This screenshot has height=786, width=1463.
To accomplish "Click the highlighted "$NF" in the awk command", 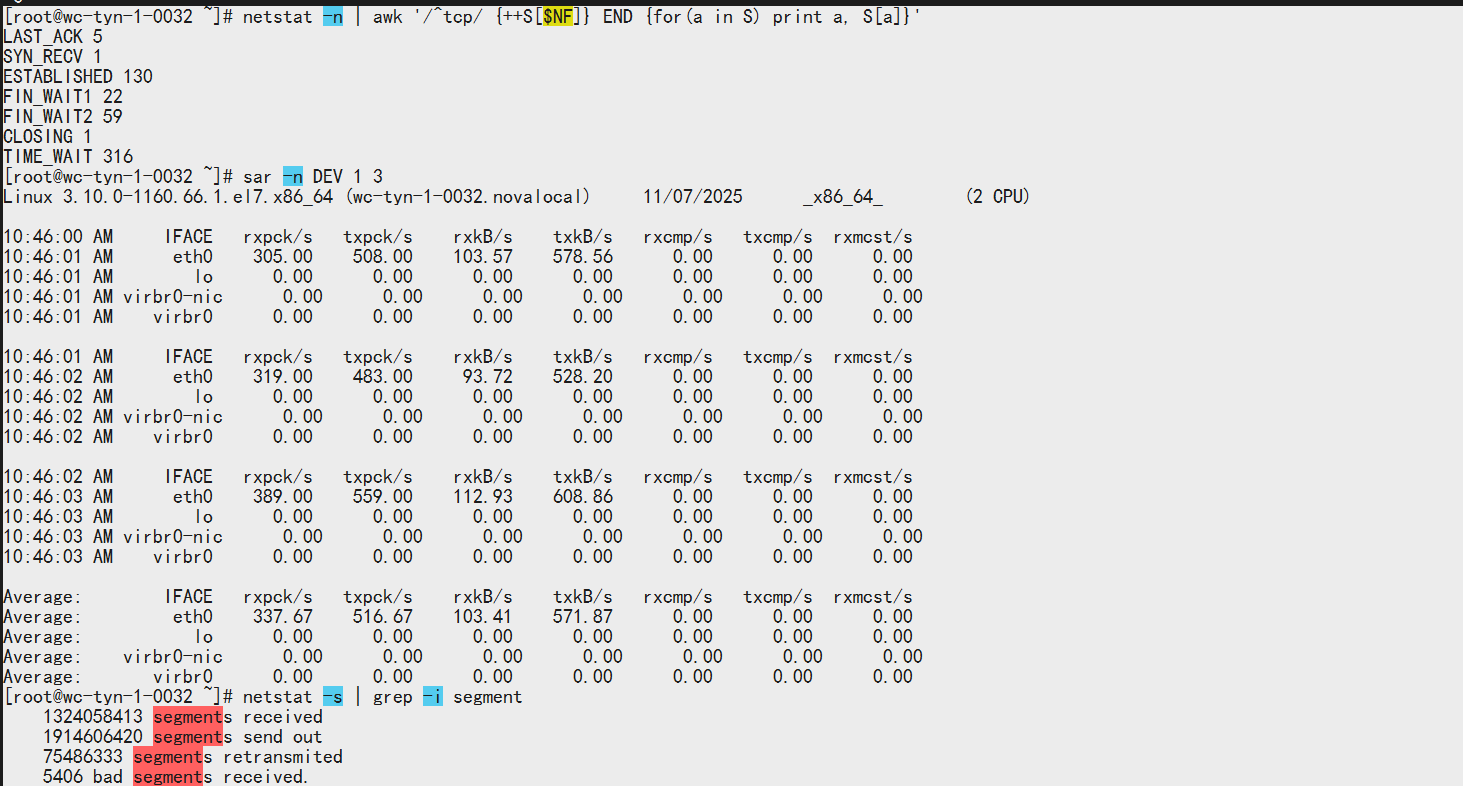I will tap(558, 17).
